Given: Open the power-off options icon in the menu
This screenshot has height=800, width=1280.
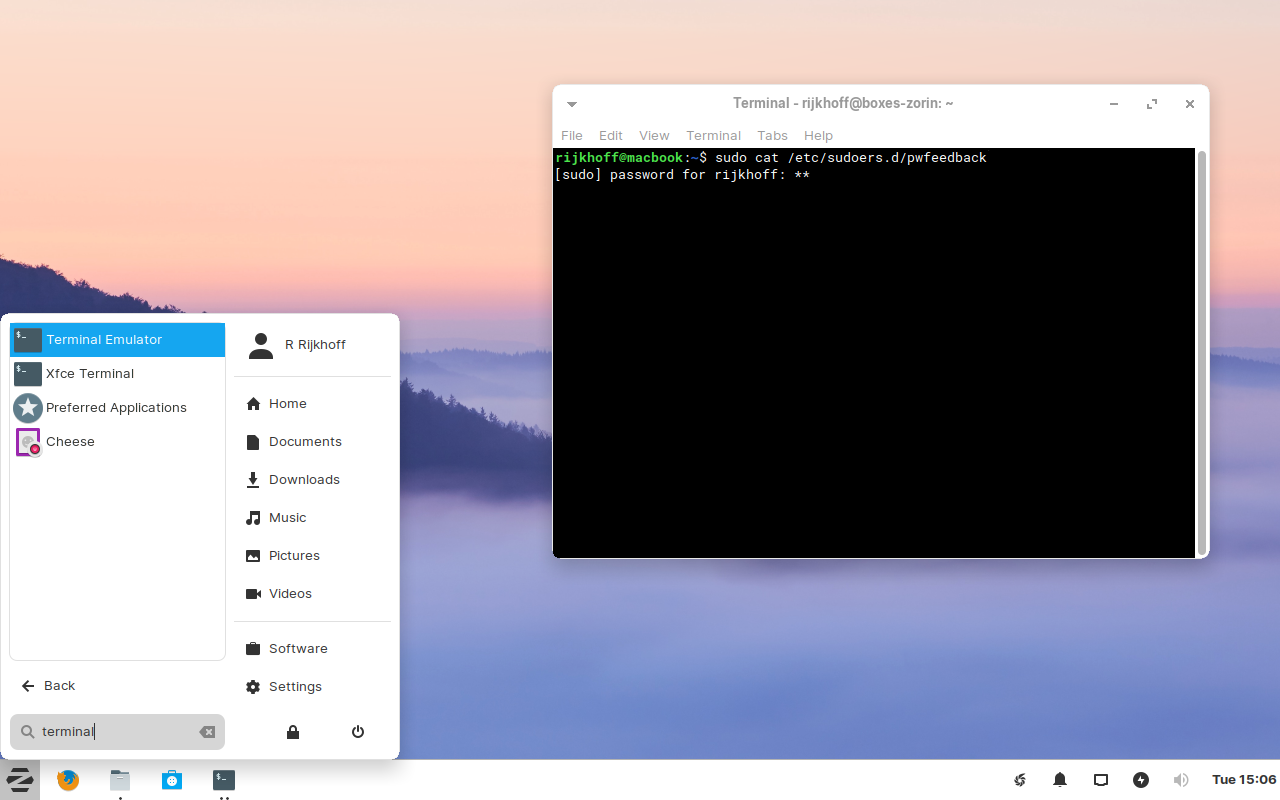Looking at the screenshot, I should 358,732.
